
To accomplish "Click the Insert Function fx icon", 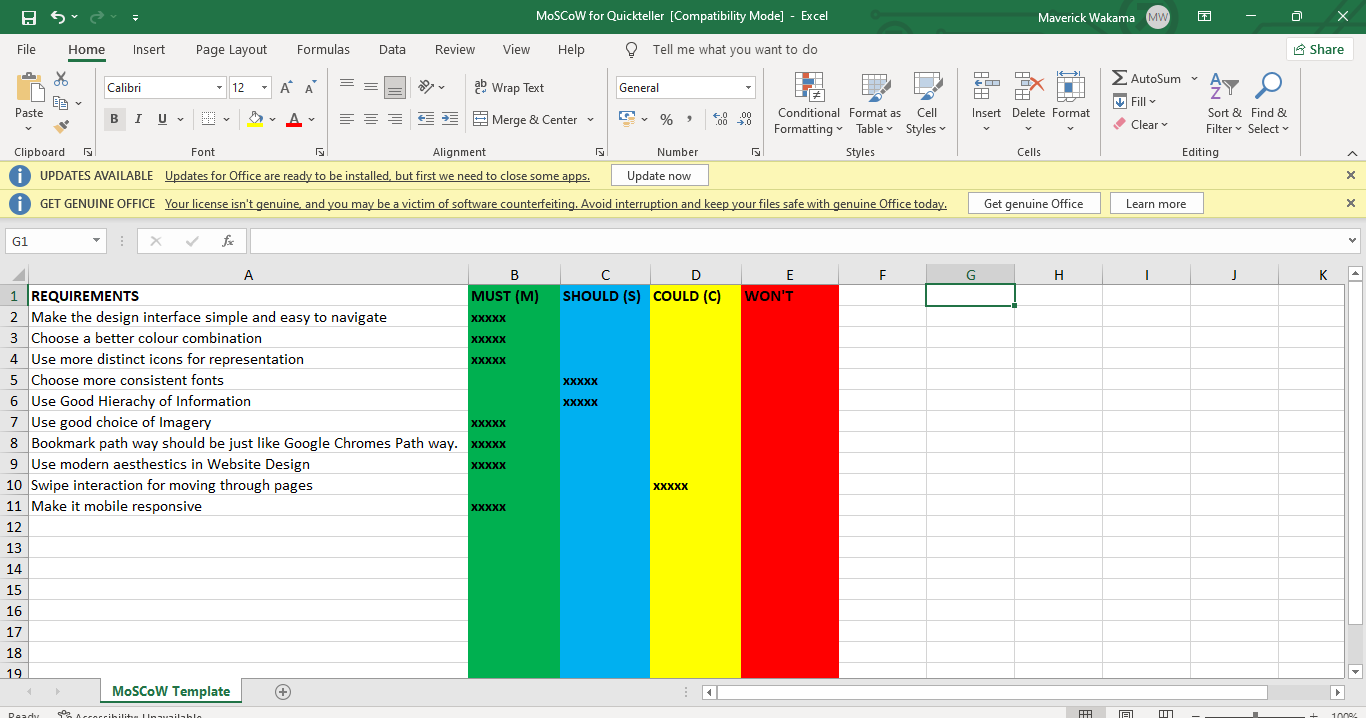I will pos(228,241).
